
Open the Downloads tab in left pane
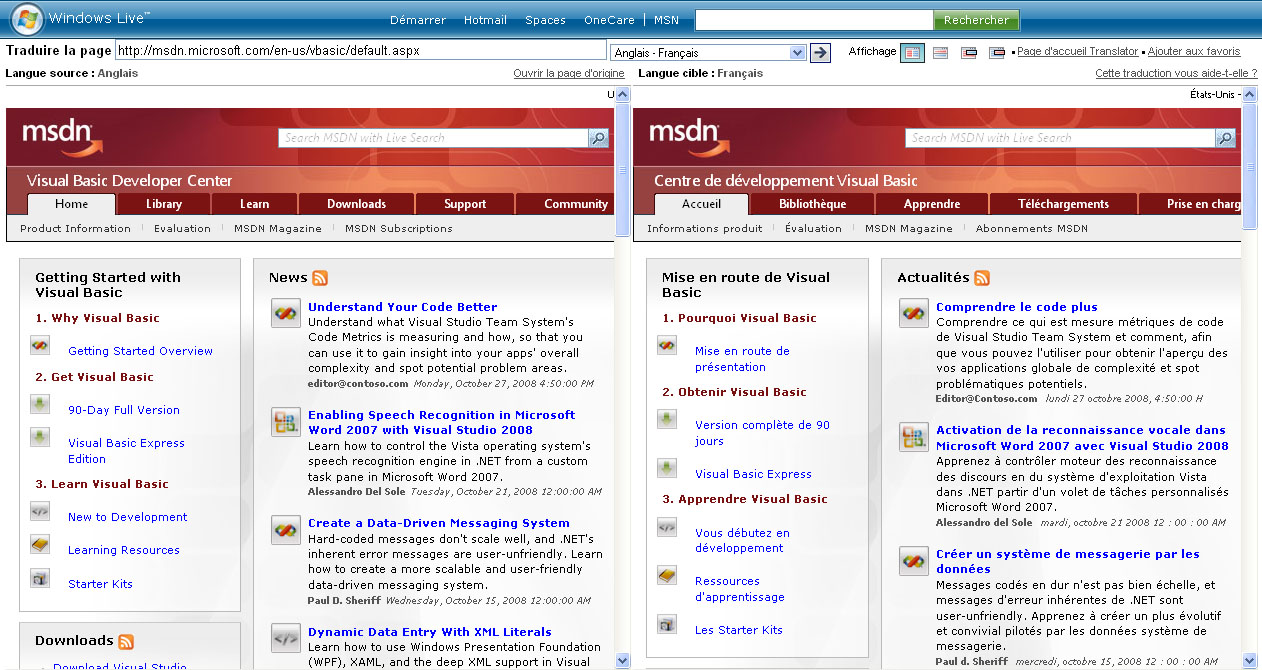coord(357,204)
